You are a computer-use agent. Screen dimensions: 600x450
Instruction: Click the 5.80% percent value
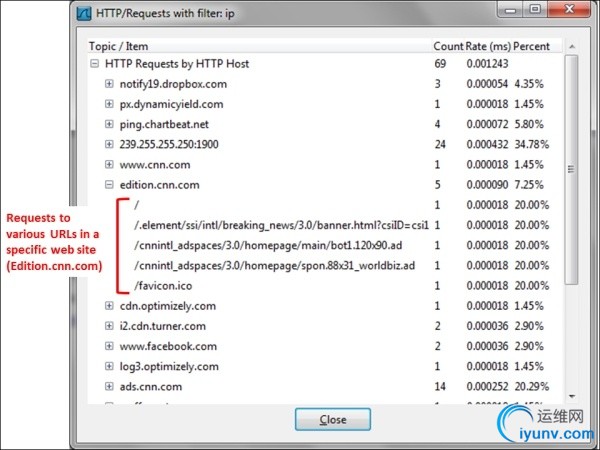pos(529,124)
